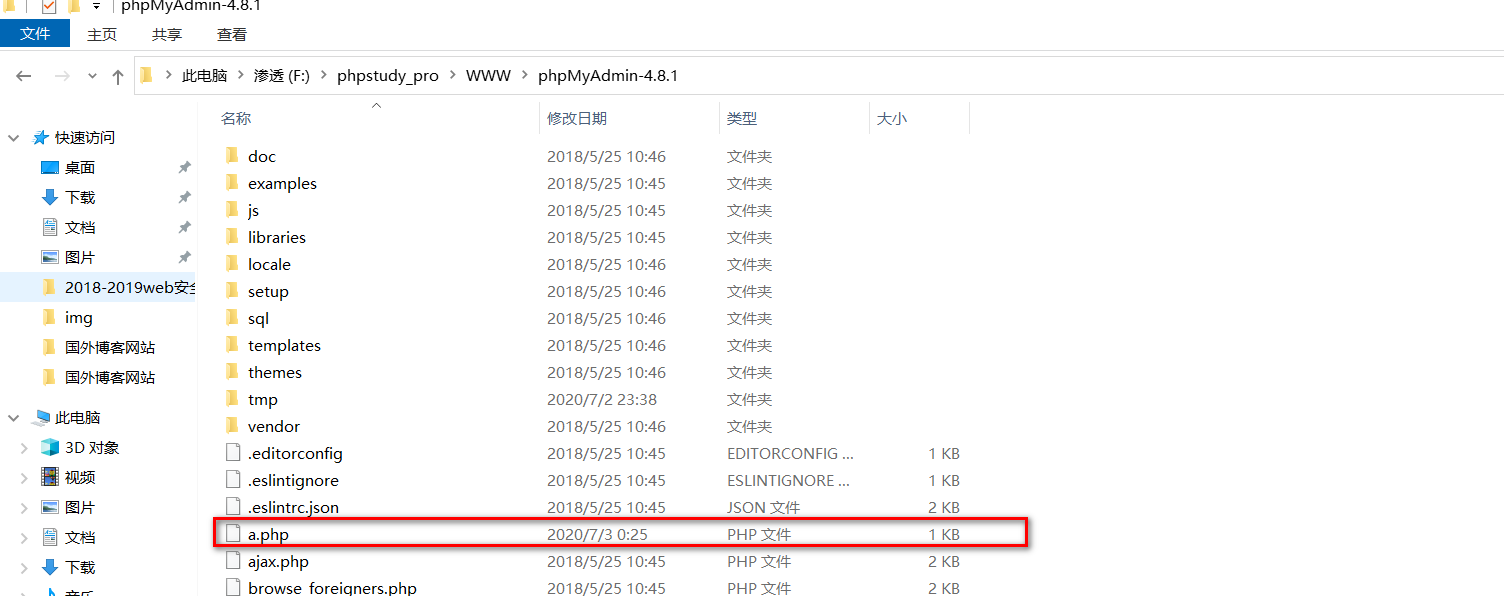The width and height of the screenshot is (1504, 596).
Task: Click 渗透 (F:) in the address bar
Action: (282, 76)
